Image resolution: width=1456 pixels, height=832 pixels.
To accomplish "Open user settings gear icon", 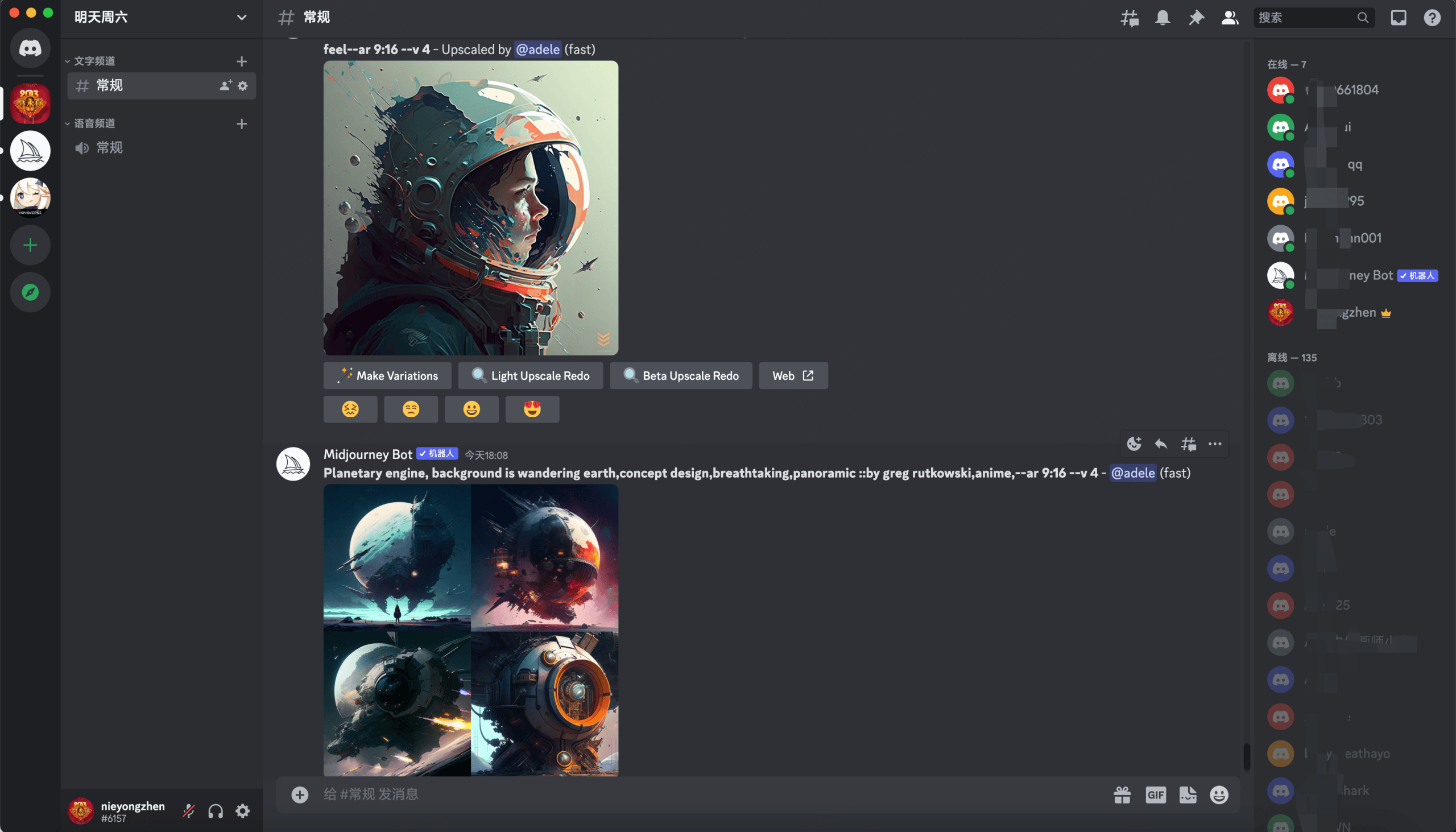I will [243, 810].
